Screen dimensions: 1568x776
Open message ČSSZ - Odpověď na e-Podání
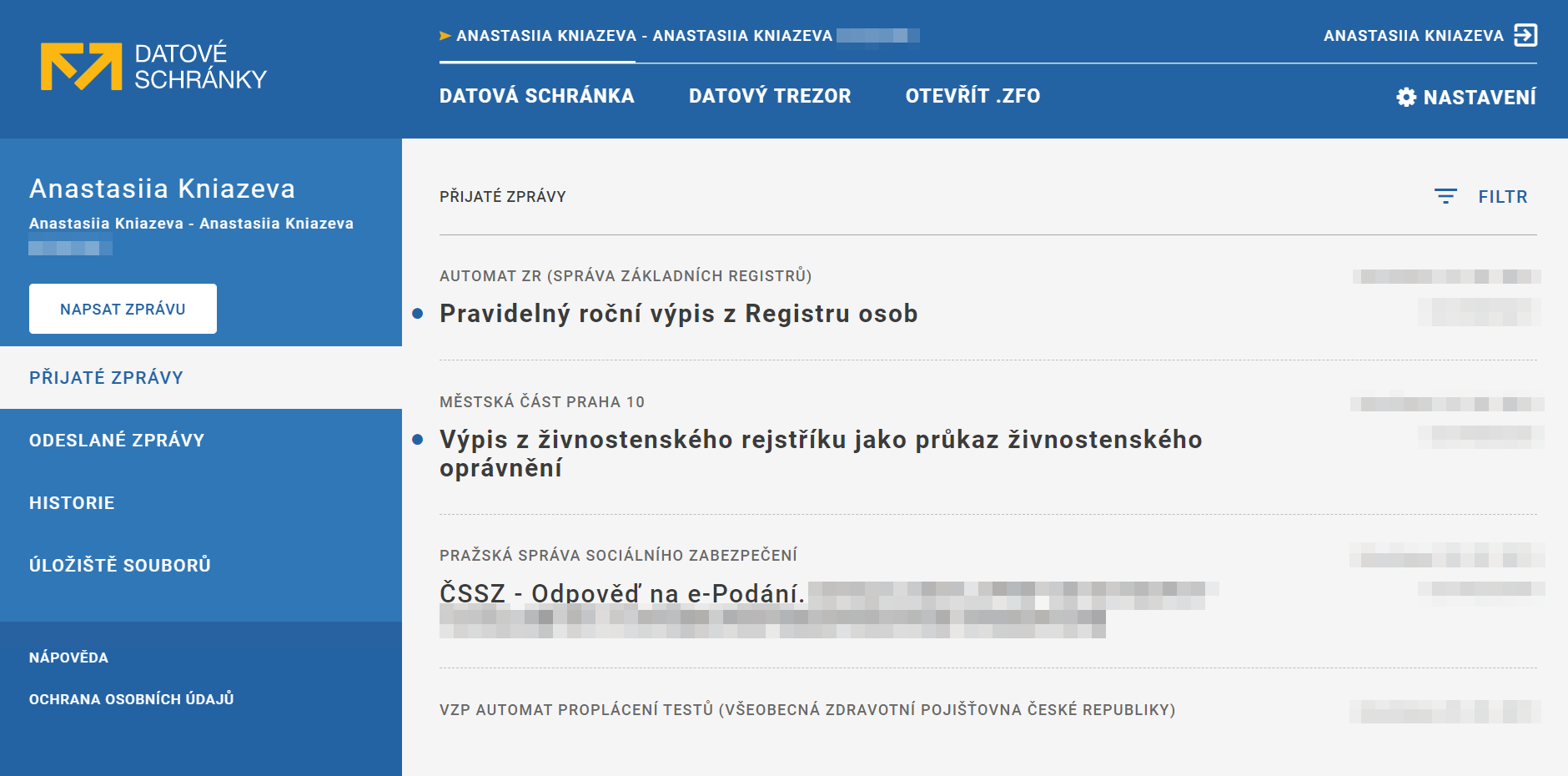622,593
